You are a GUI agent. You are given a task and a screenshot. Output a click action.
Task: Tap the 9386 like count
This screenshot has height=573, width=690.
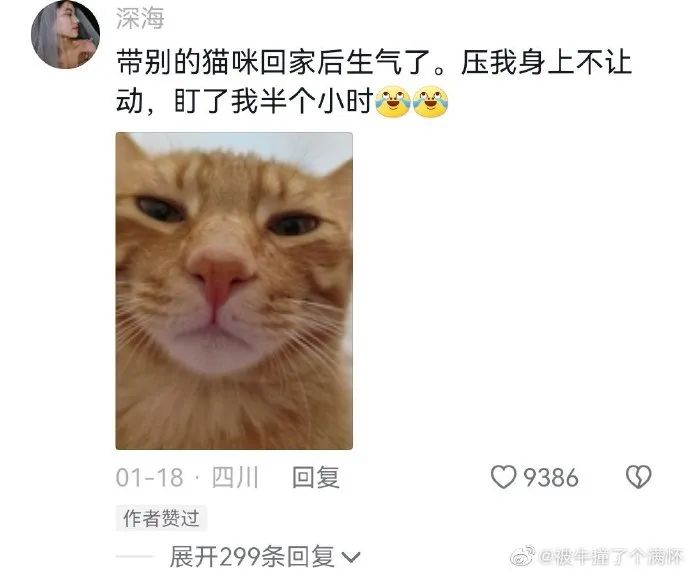(551, 478)
